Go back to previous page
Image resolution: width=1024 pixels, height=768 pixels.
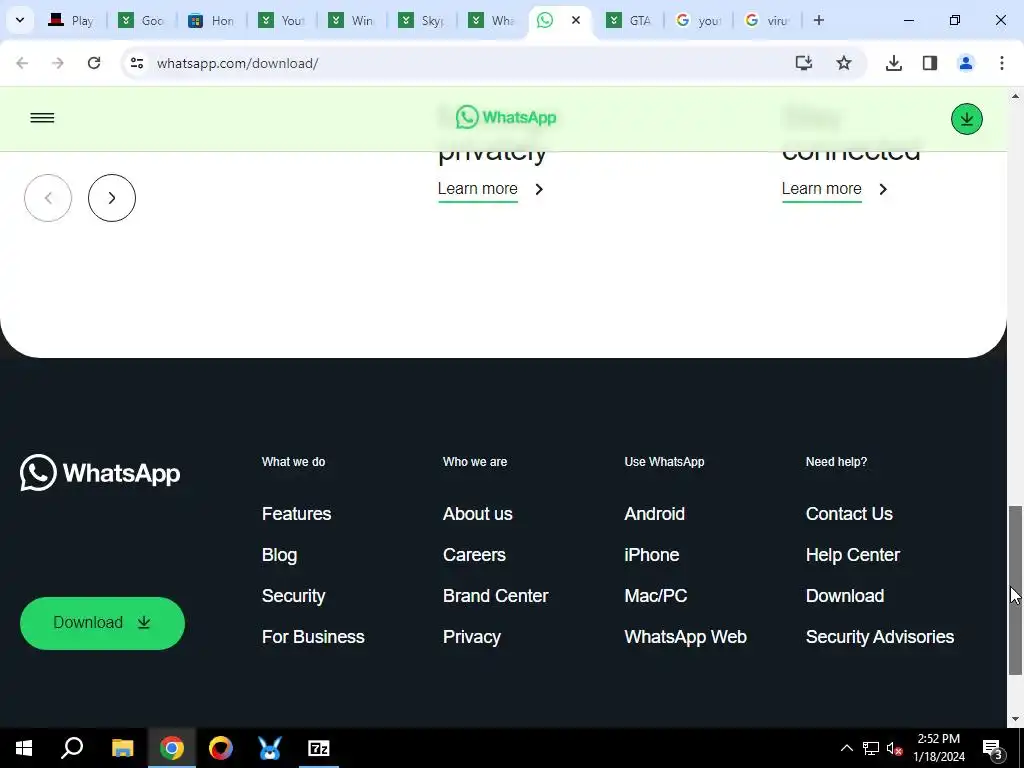[22, 63]
